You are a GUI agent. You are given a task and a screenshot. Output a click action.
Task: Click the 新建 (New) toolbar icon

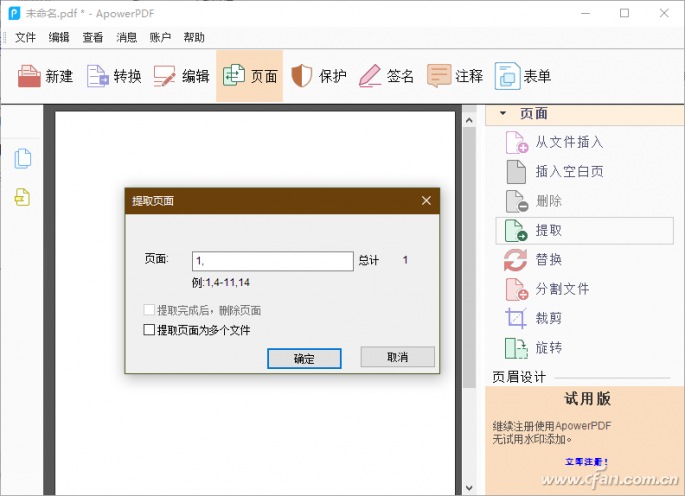(x=29, y=76)
